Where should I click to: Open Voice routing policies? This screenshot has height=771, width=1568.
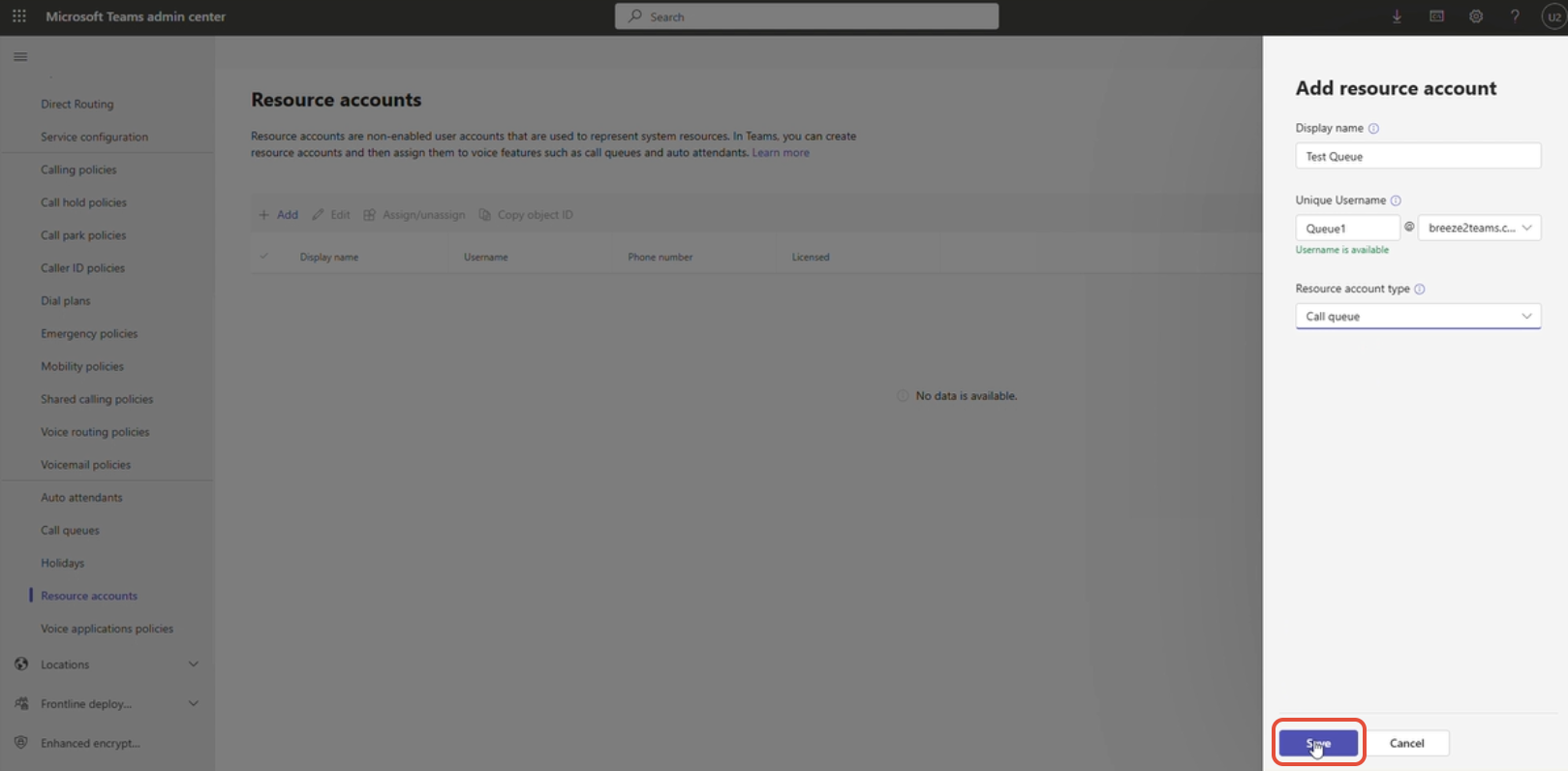95,432
